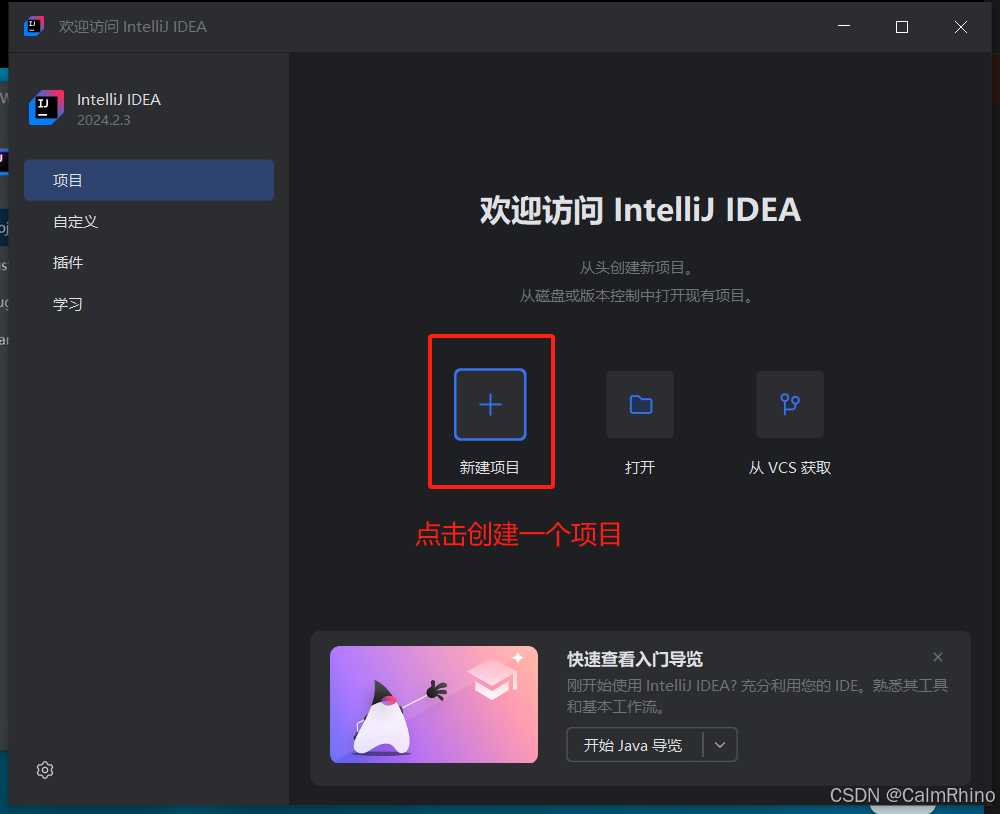Click the IntelliJ icon in the title bar
Image resolution: width=1000 pixels, height=814 pixels.
point(34,26)
